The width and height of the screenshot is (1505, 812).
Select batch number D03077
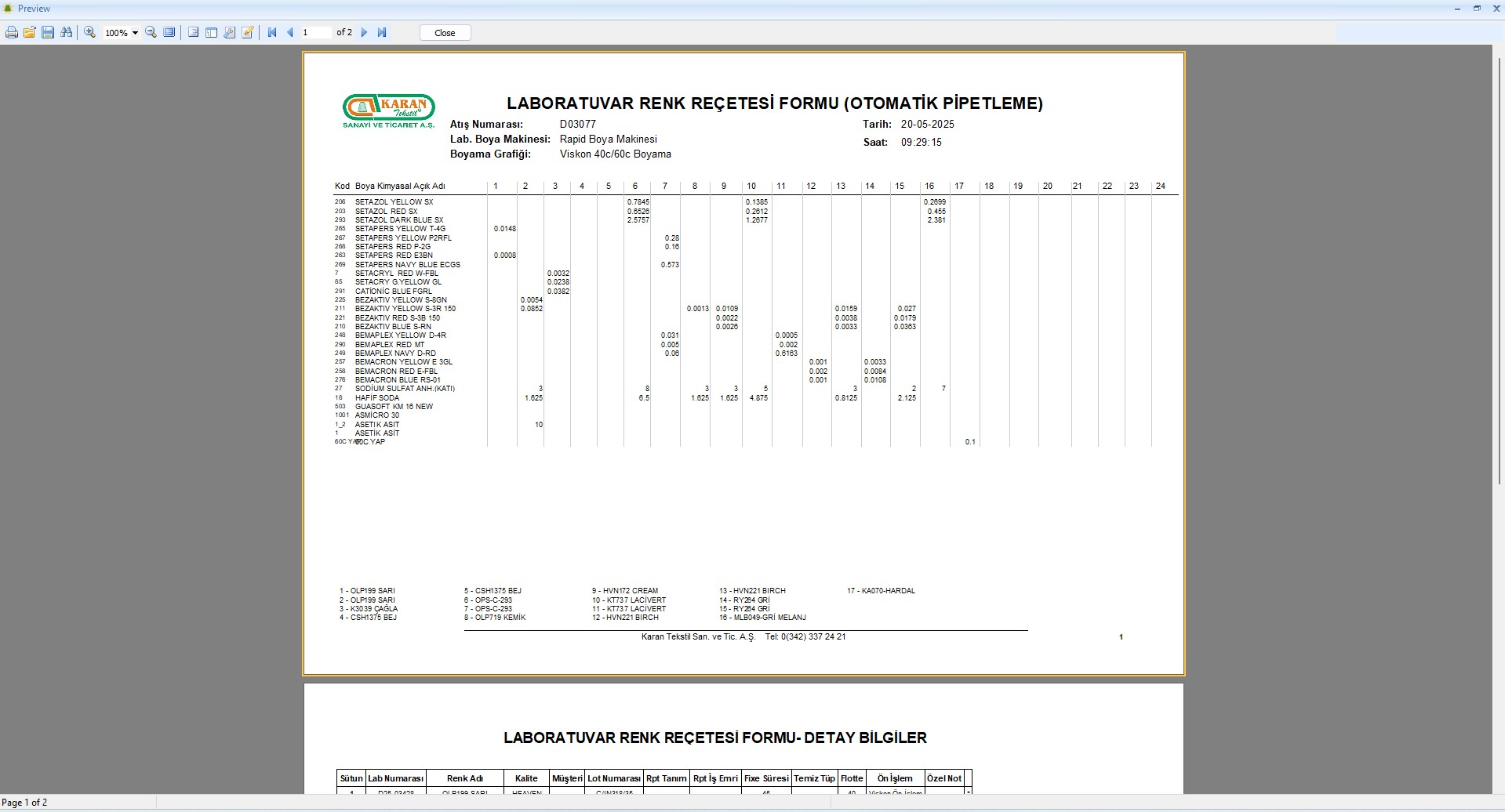coord(578,124)
